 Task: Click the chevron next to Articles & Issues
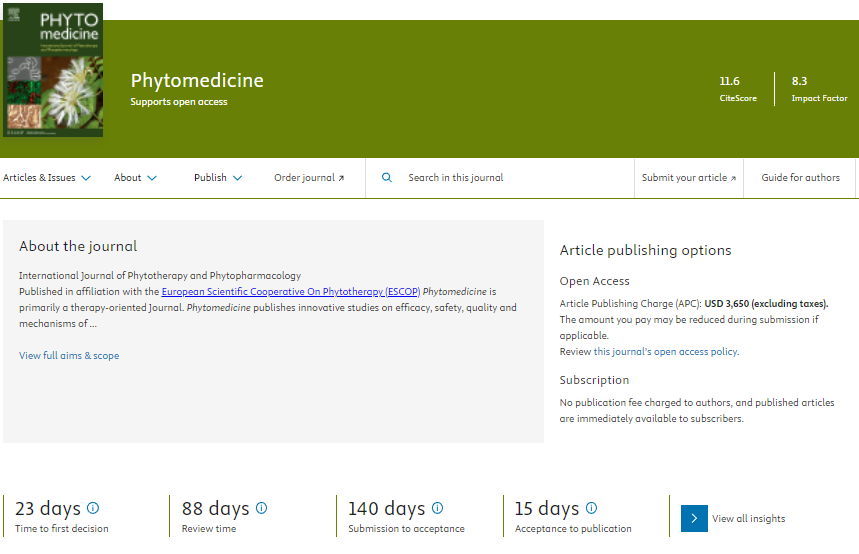[86, 178]
